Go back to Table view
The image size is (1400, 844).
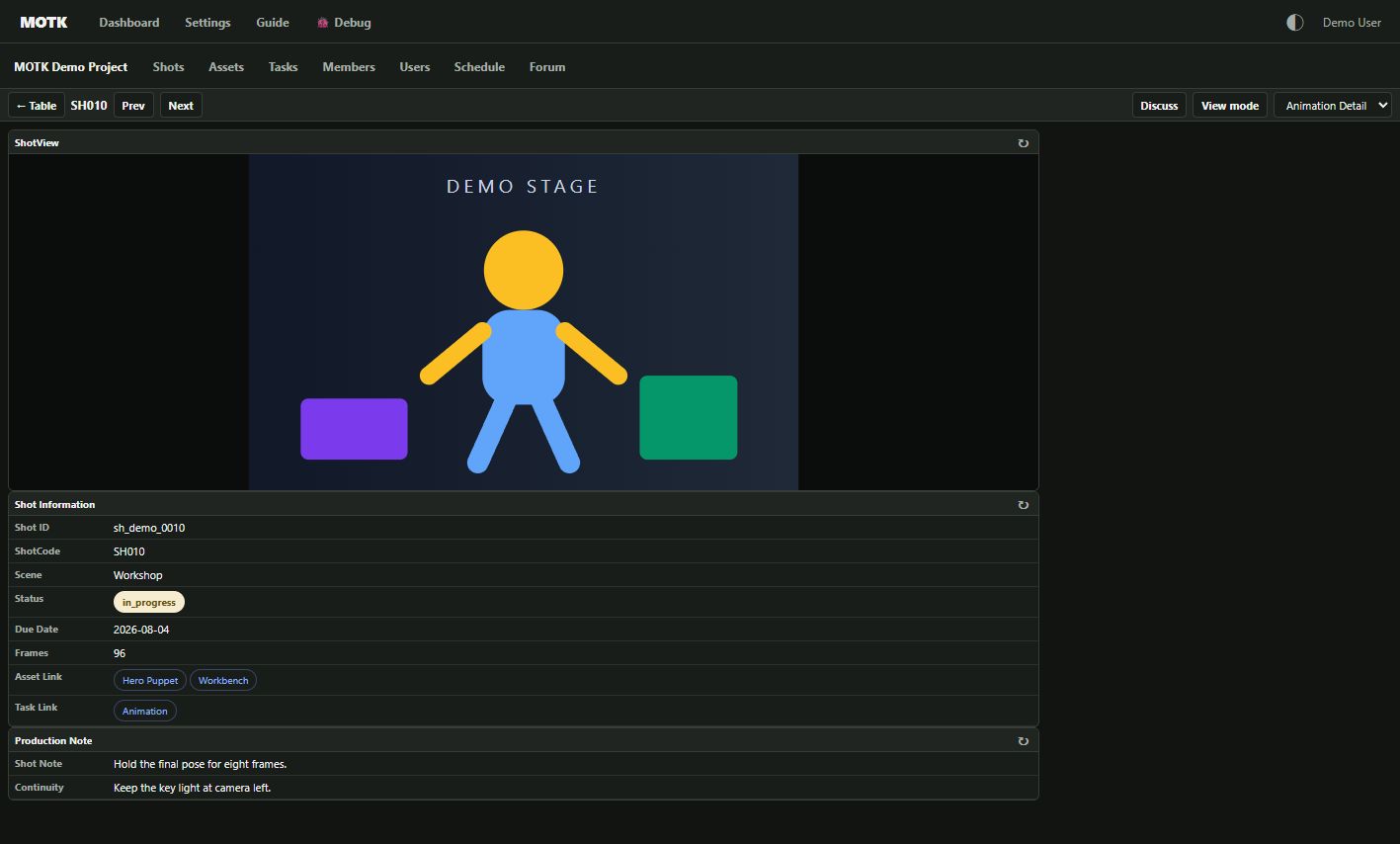[37, 106]
